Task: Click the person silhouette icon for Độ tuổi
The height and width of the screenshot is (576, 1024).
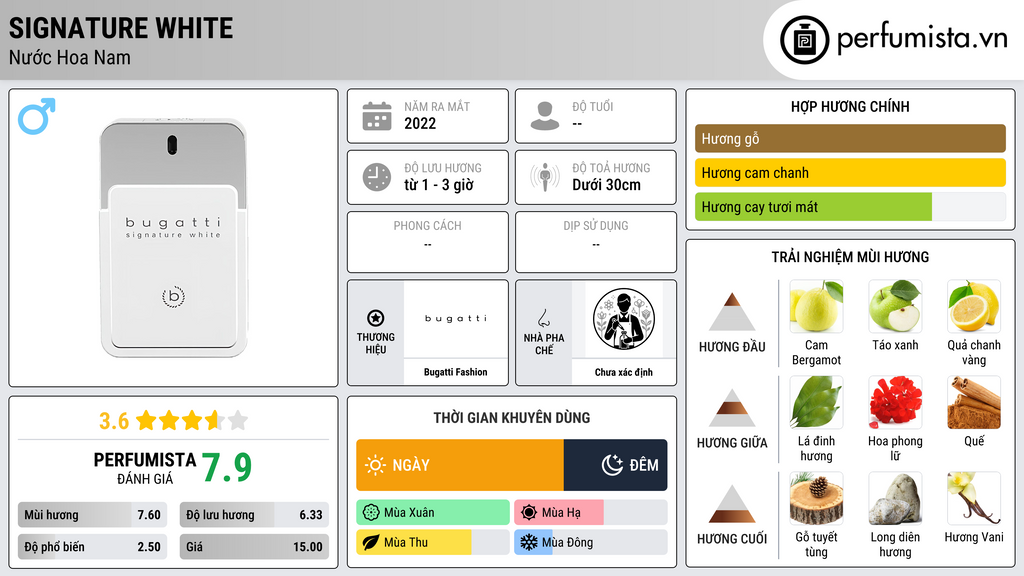Action: click(x=545, y=116)
